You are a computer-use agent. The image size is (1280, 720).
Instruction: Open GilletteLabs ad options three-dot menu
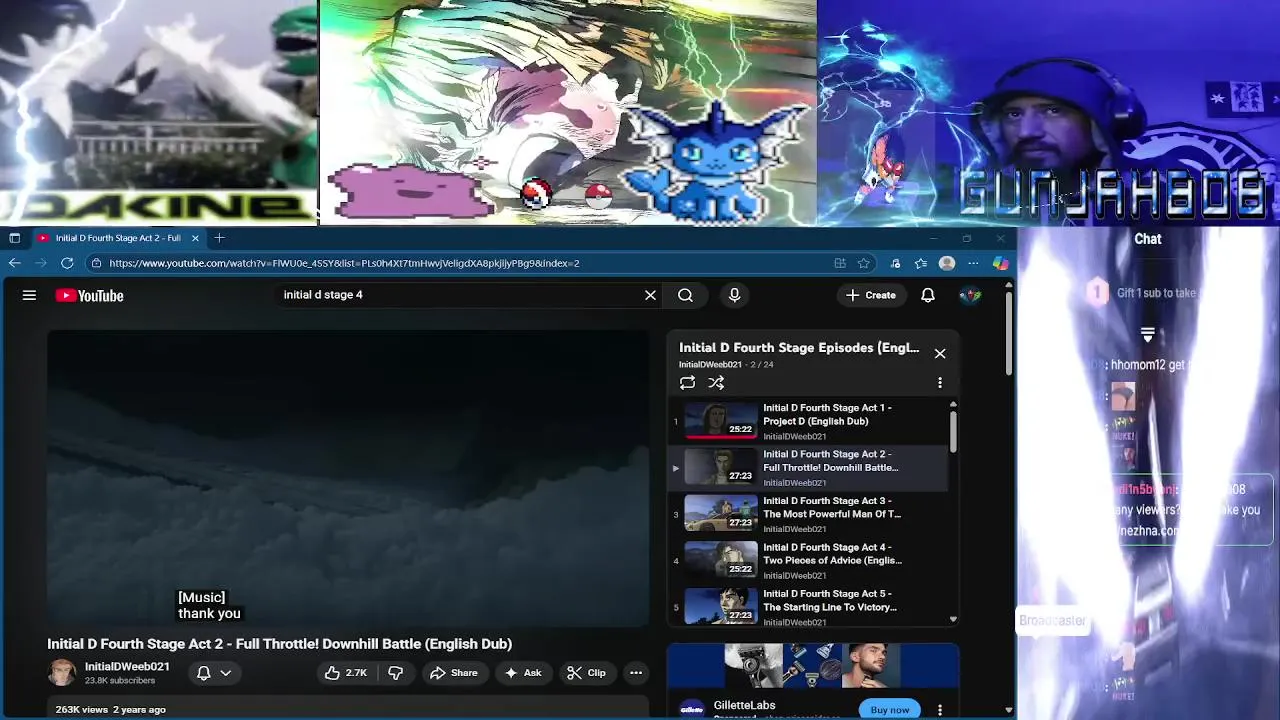940,710
